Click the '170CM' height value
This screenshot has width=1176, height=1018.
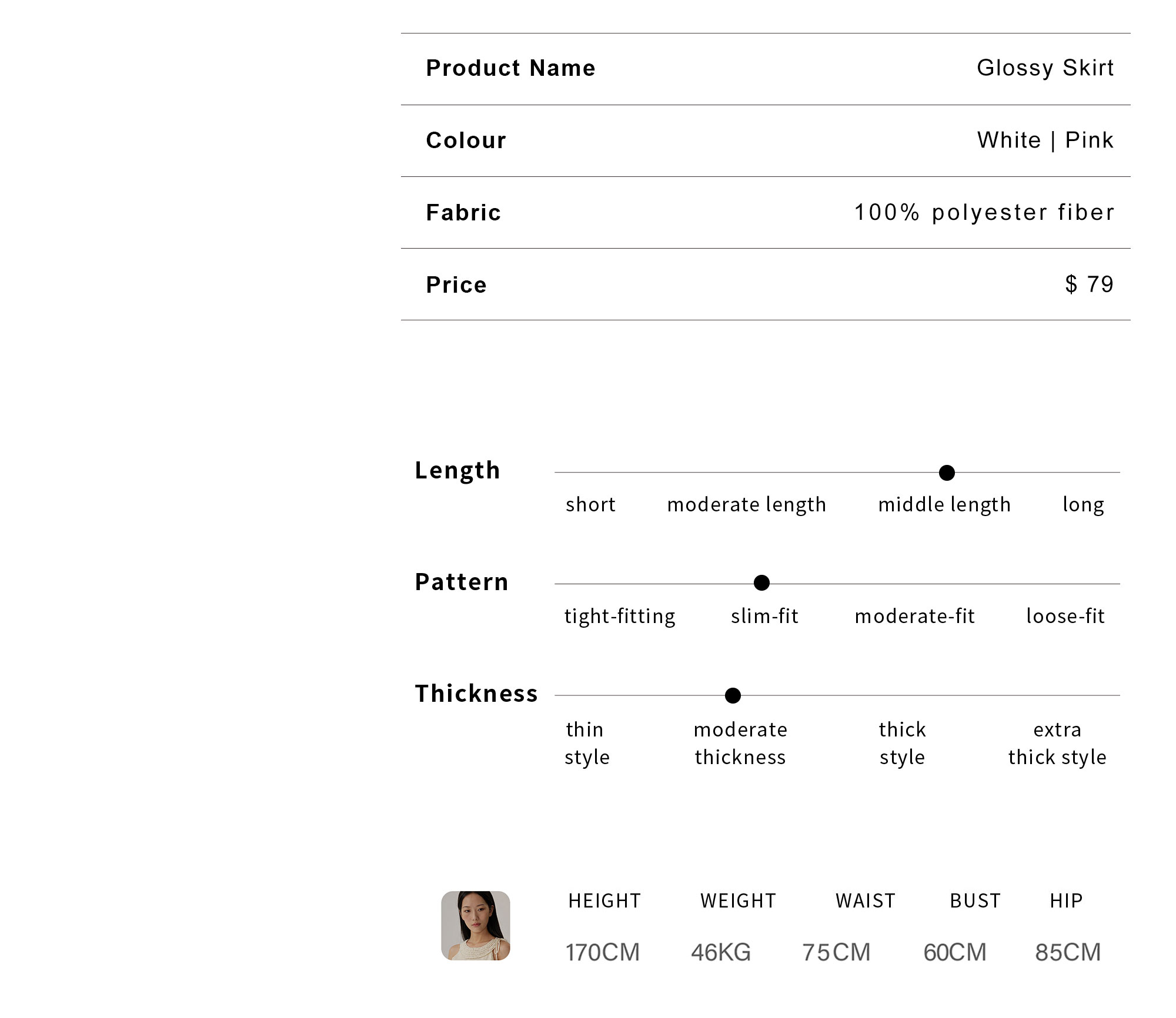click(603, 952)
